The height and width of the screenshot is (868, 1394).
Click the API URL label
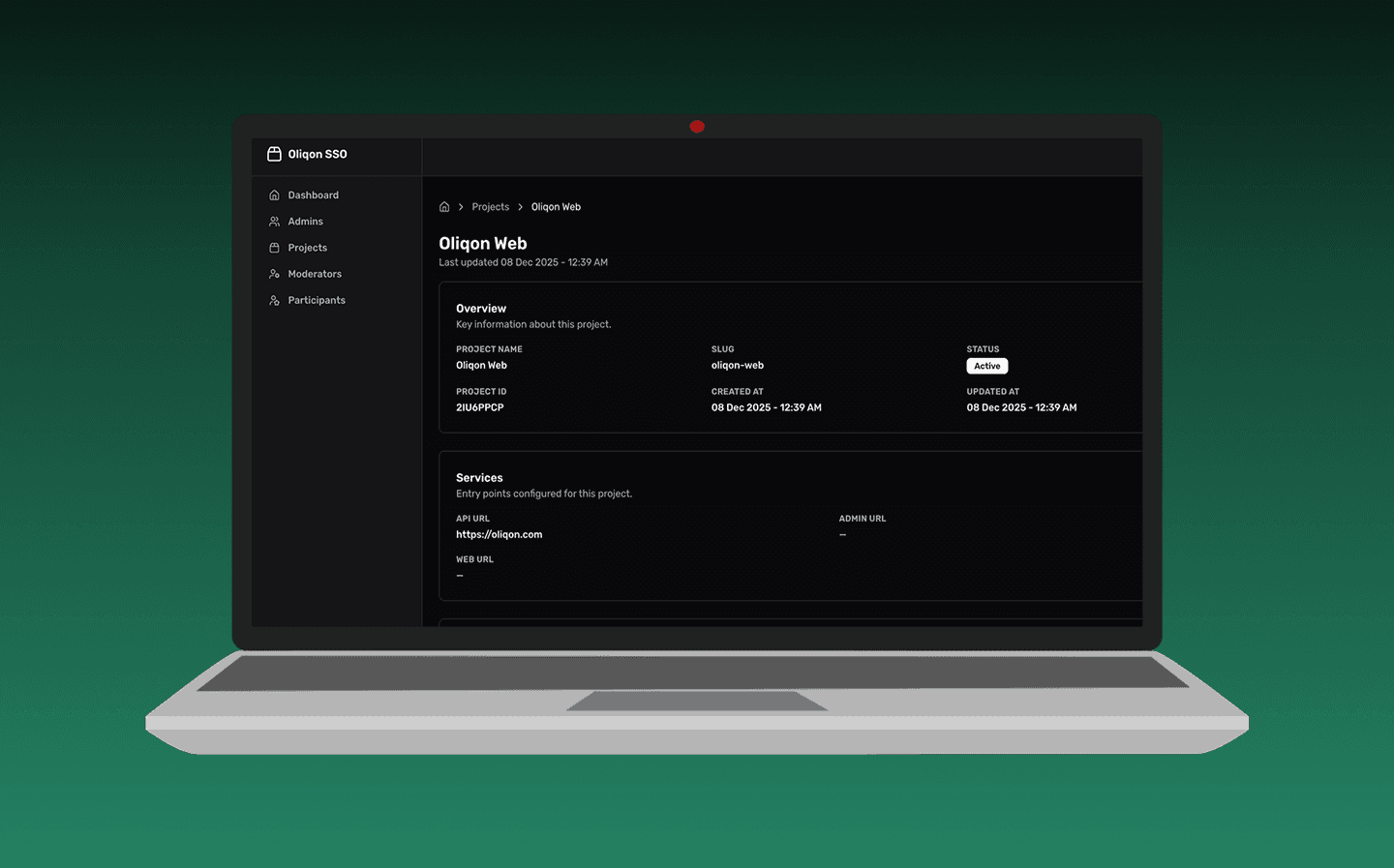(x=472, y=519)
